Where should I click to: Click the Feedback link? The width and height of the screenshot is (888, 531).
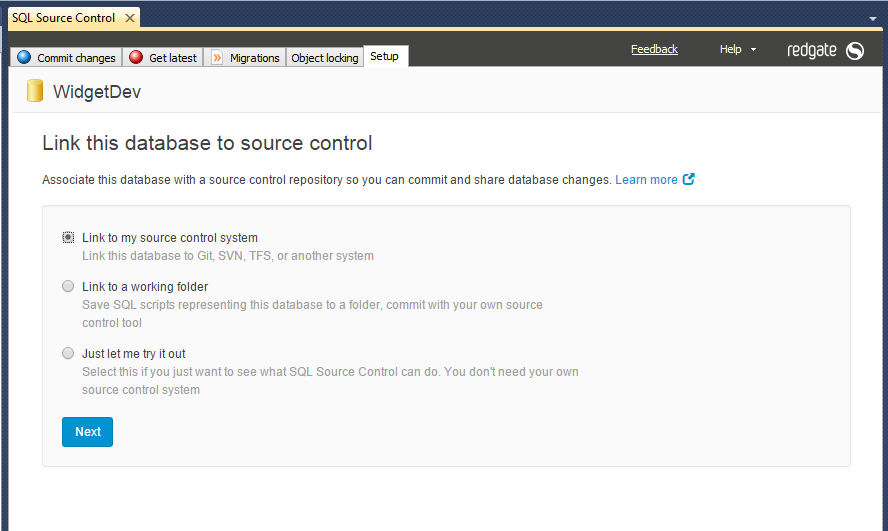point(654,49)
